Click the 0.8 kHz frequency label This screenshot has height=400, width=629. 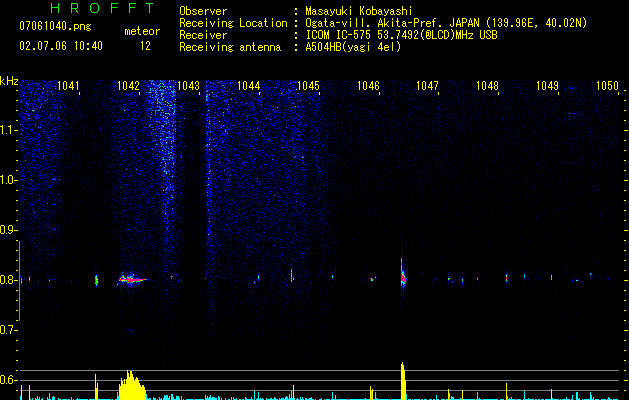point(8,280)
